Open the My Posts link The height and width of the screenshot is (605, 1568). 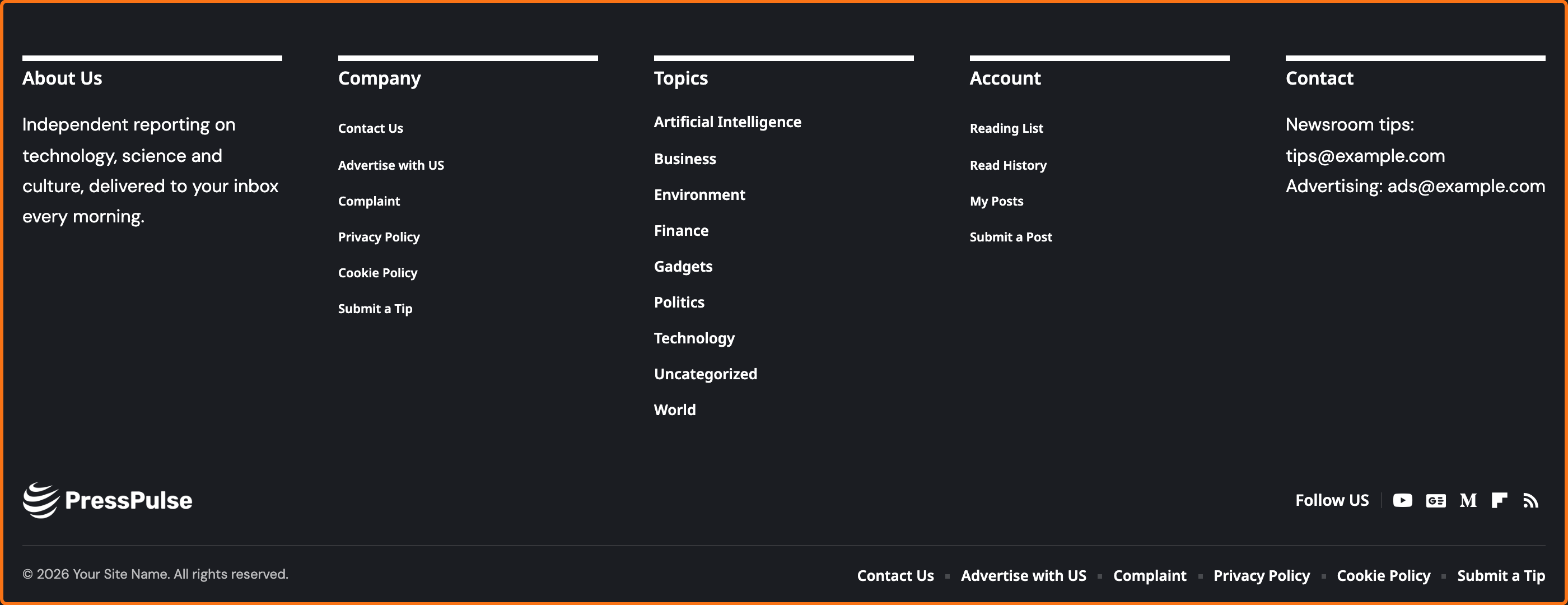(x=996, y=201)
